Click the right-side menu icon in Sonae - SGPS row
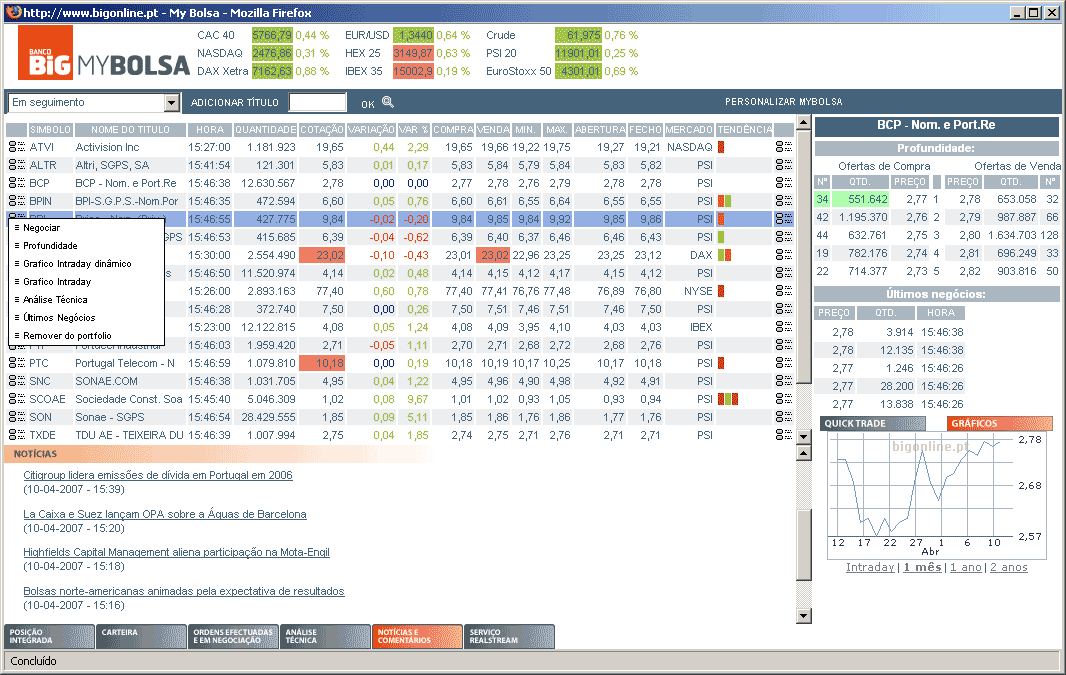 click(x=784, y=417)
